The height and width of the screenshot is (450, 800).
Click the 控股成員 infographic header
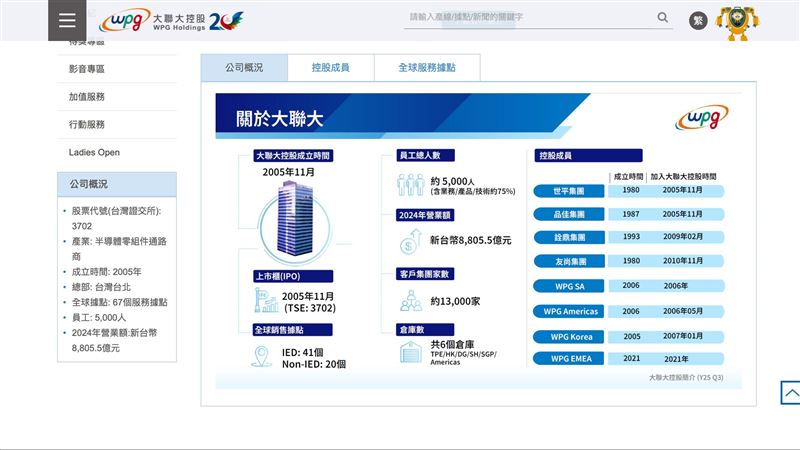tap(588, 155)
